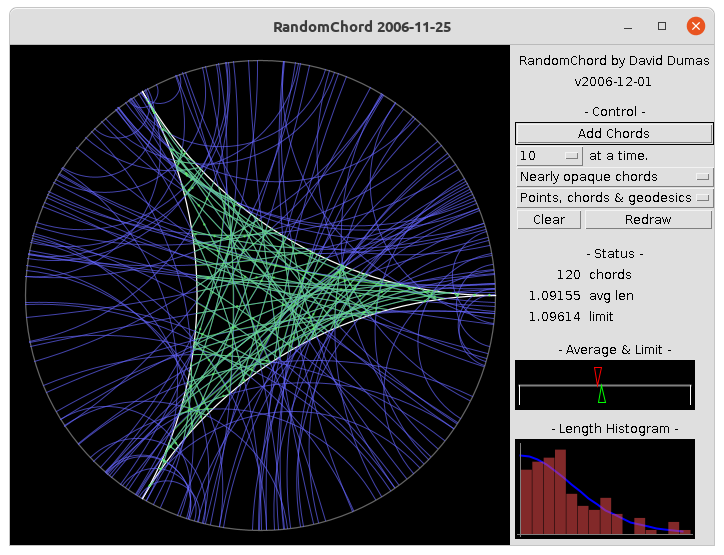Click the '120 chords' status text
724x555 pixels.
coord(594,275)
